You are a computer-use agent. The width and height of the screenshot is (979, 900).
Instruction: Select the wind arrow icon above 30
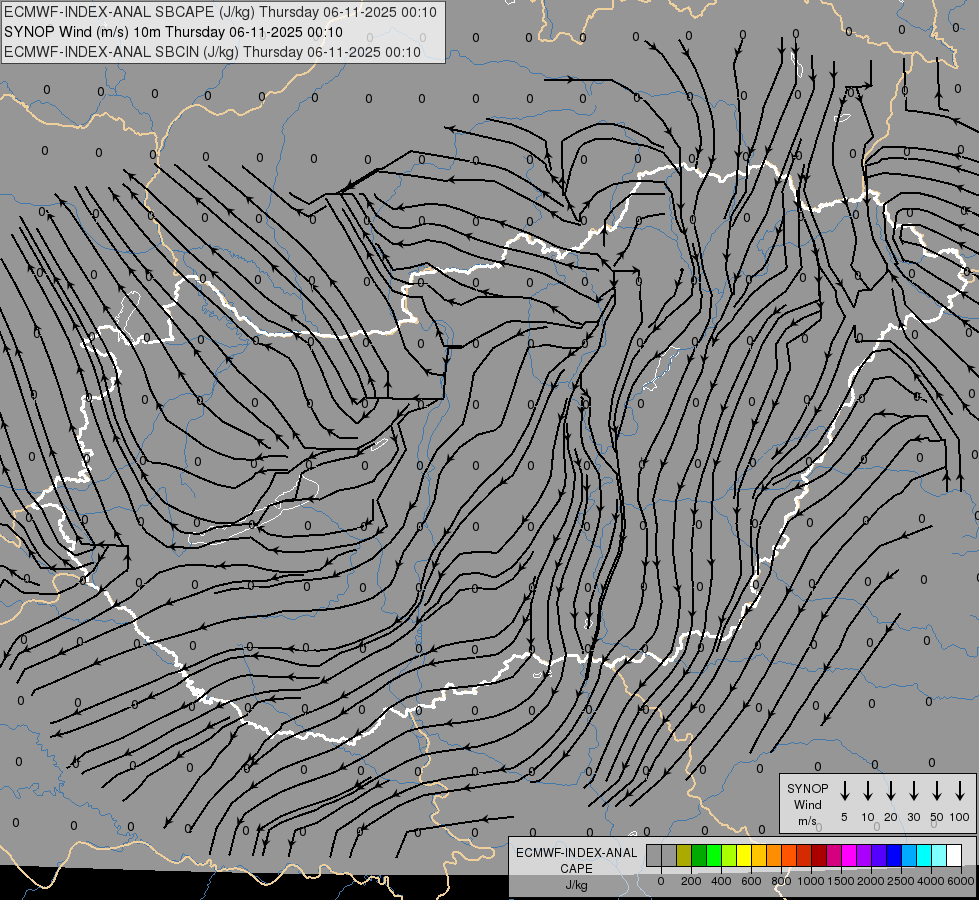(x=913, y=791)
